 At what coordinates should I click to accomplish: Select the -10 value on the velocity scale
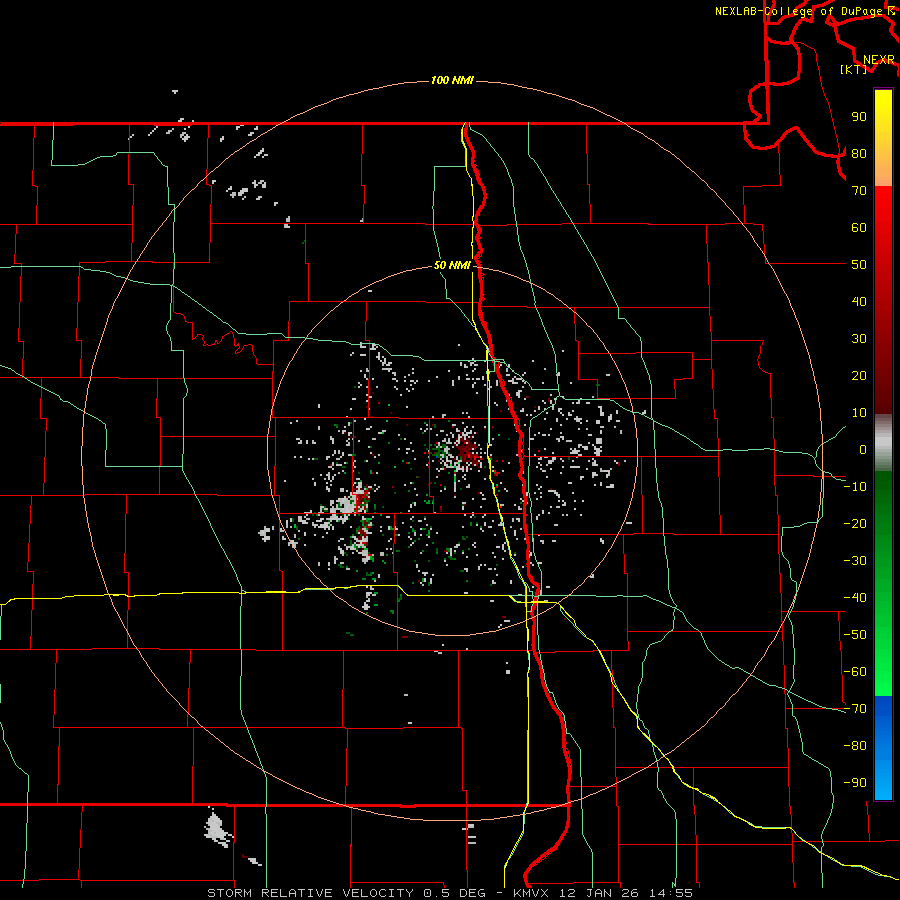pyautogui.click(x=855, y=487)
